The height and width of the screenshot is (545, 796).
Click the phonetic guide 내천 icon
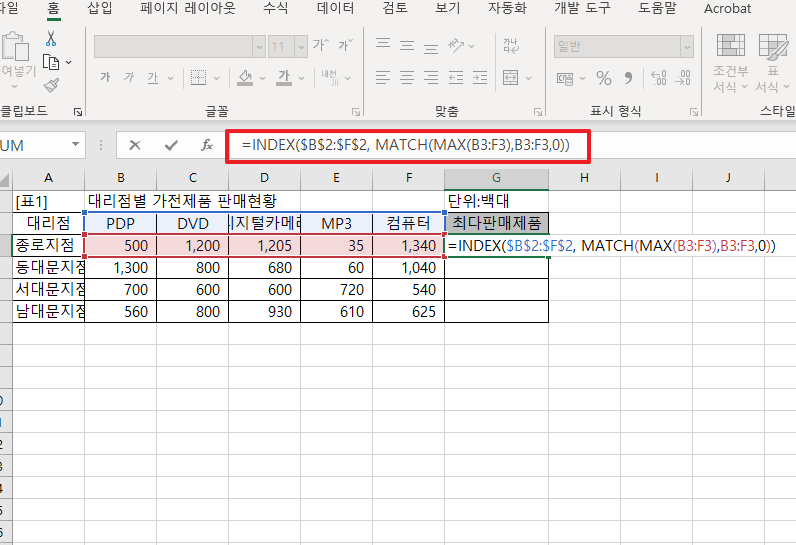(x=329, y=78)
